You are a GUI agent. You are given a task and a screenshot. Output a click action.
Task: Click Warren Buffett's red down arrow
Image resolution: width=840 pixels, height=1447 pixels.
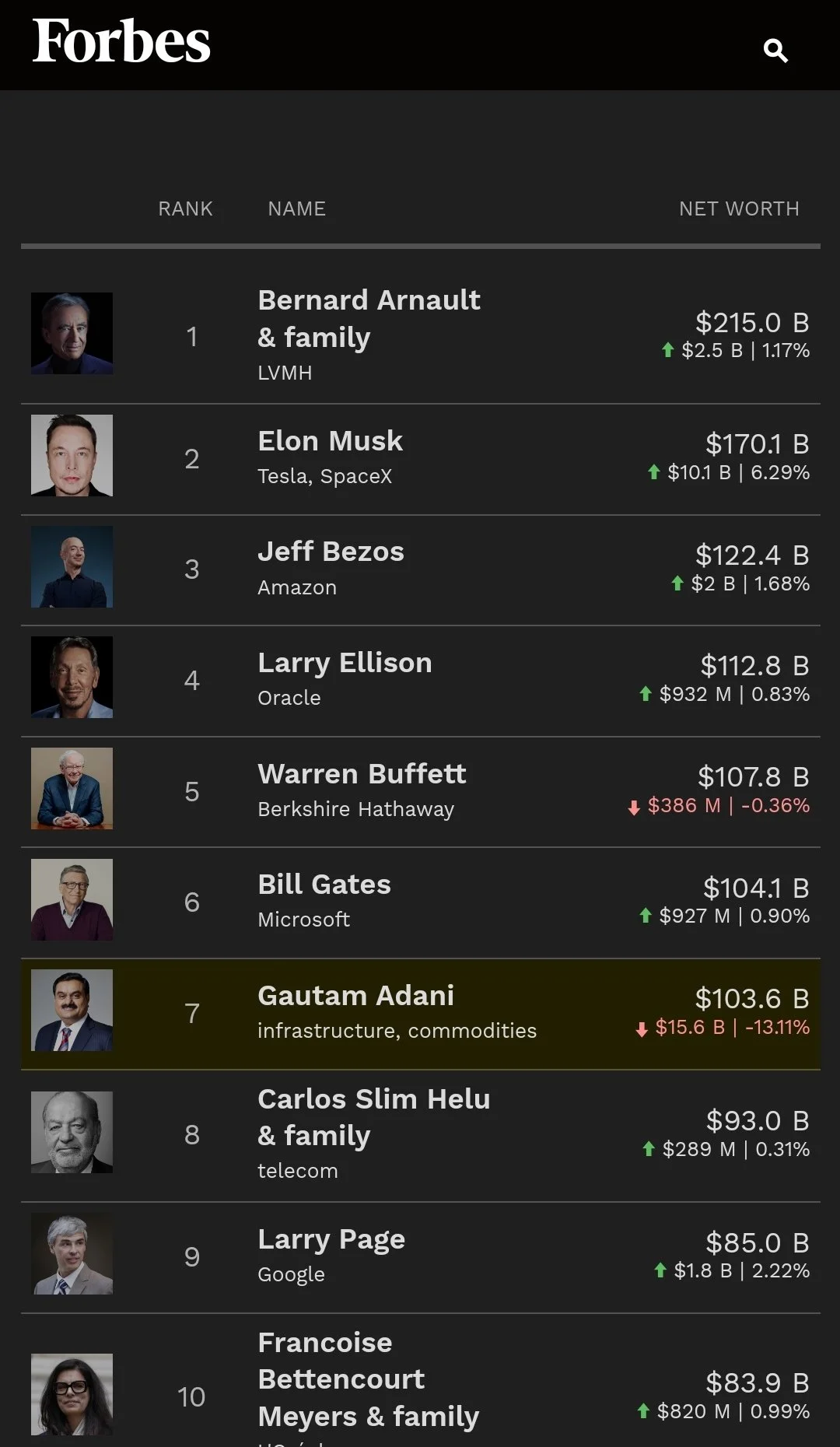click(x=634, y=808)
